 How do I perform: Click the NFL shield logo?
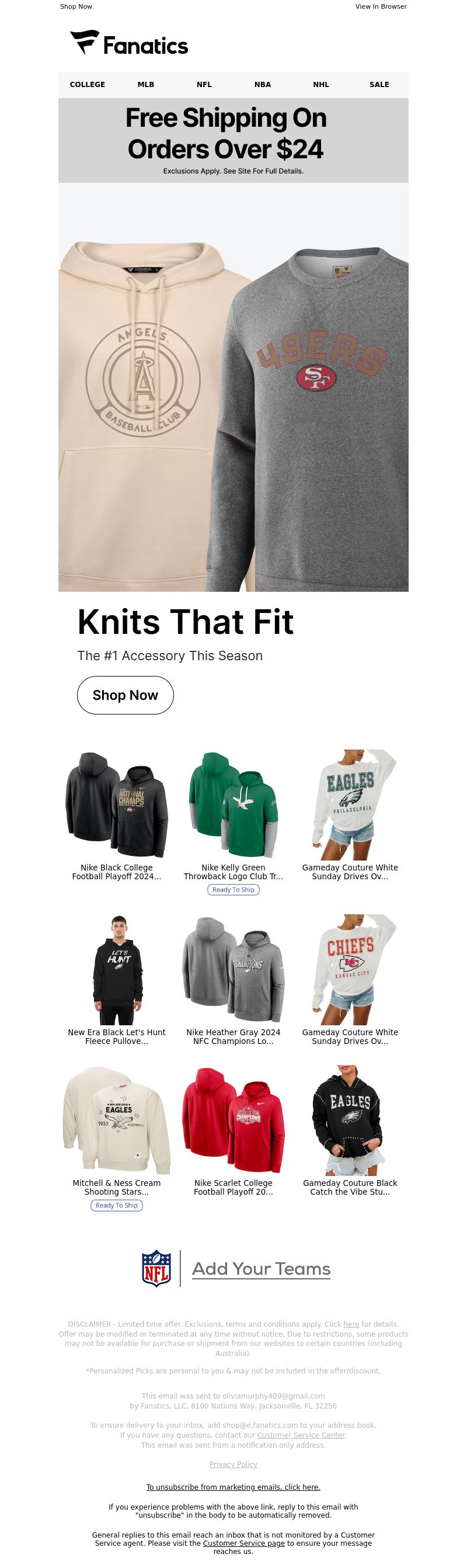[156, 1268]
